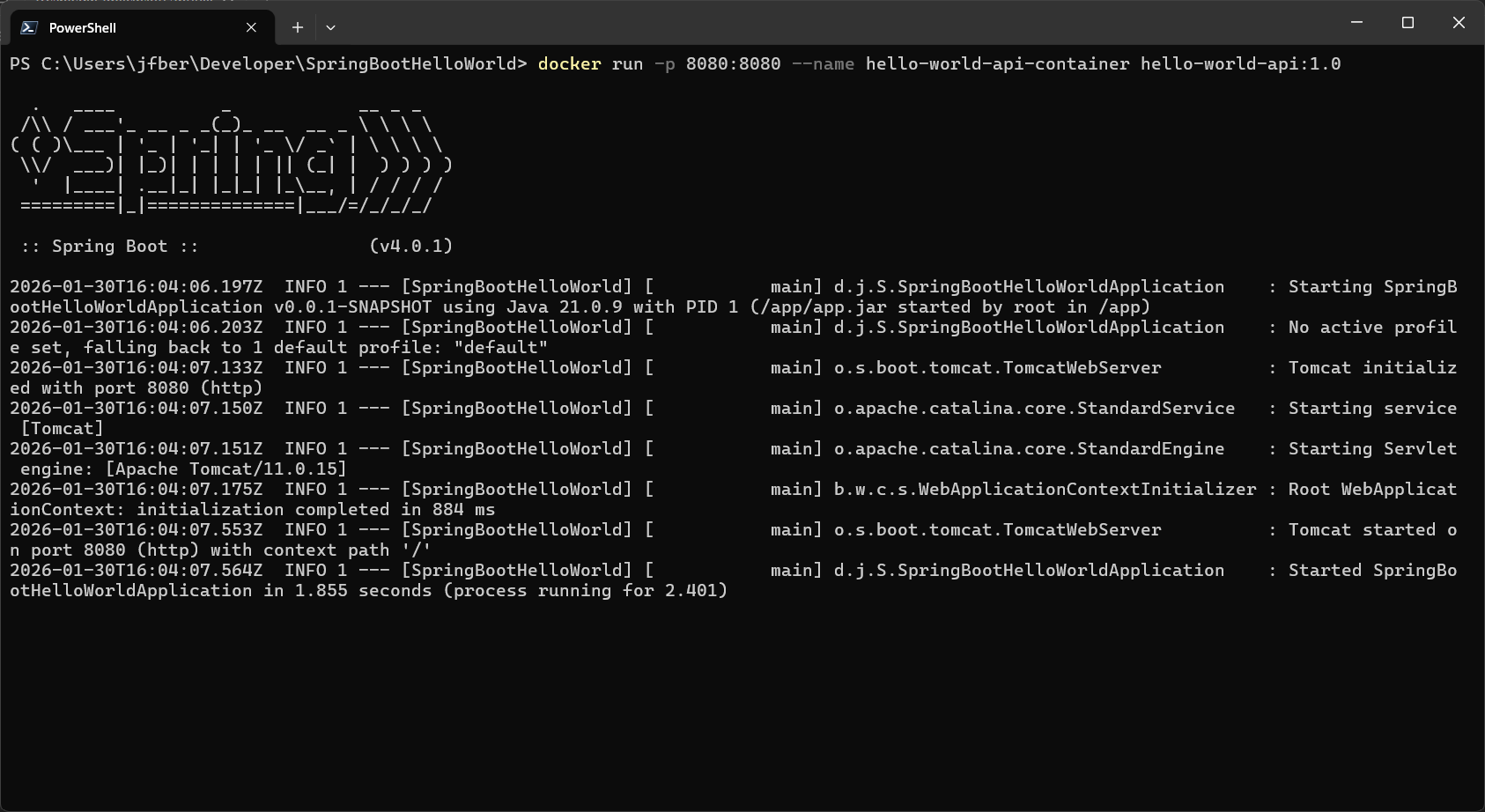Click the highlighted docker command text
Viewport: 1485px width, 812px height.
[569, 63]
